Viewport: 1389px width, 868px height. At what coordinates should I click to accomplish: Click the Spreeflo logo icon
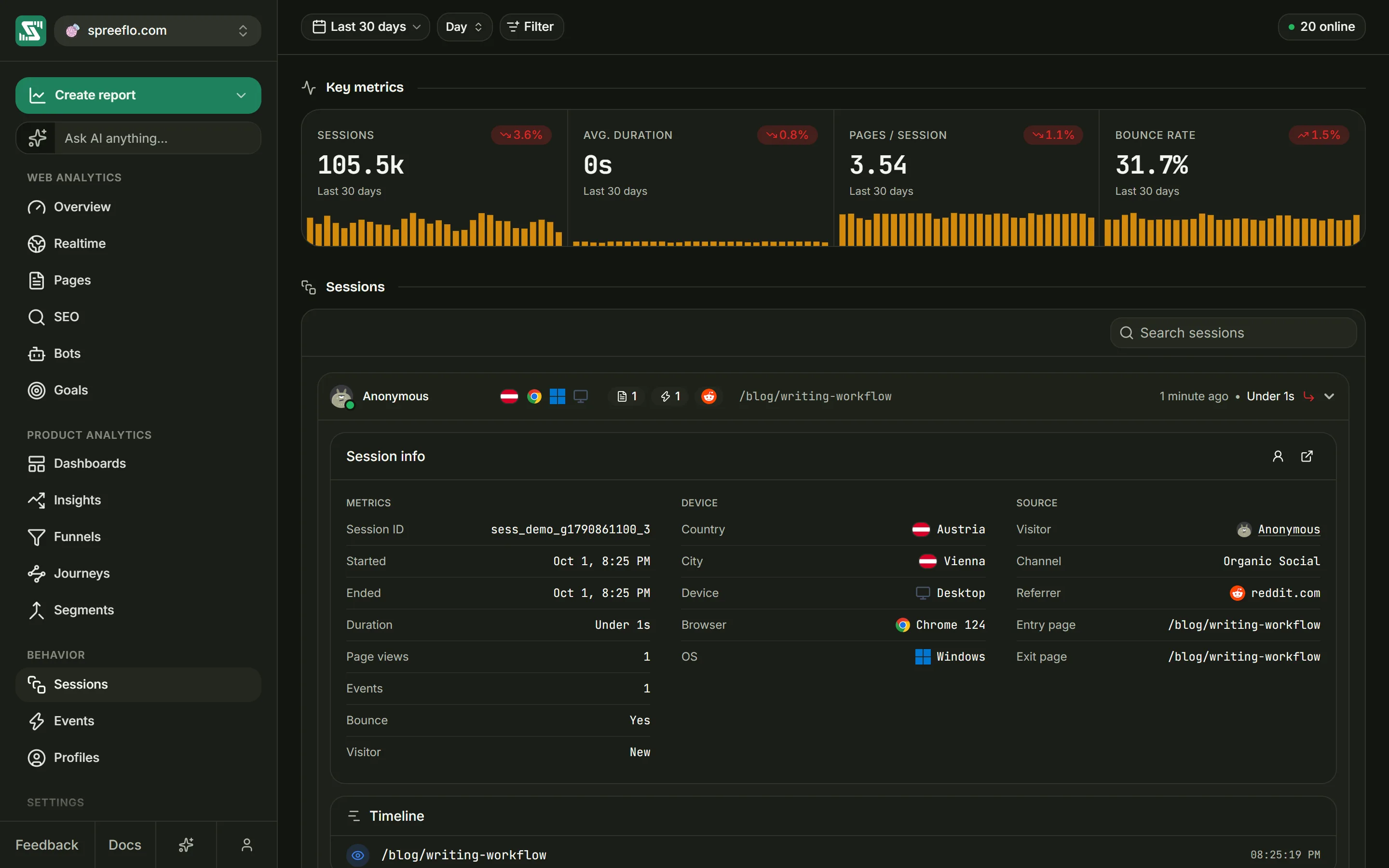click(30, 30)
